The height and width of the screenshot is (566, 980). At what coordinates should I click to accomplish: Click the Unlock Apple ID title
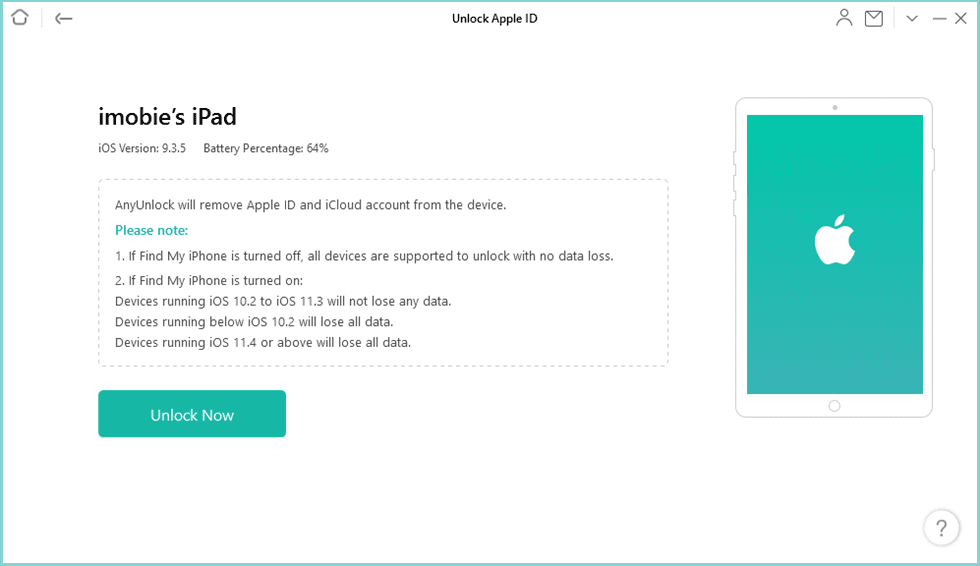(x=495, y=18)
